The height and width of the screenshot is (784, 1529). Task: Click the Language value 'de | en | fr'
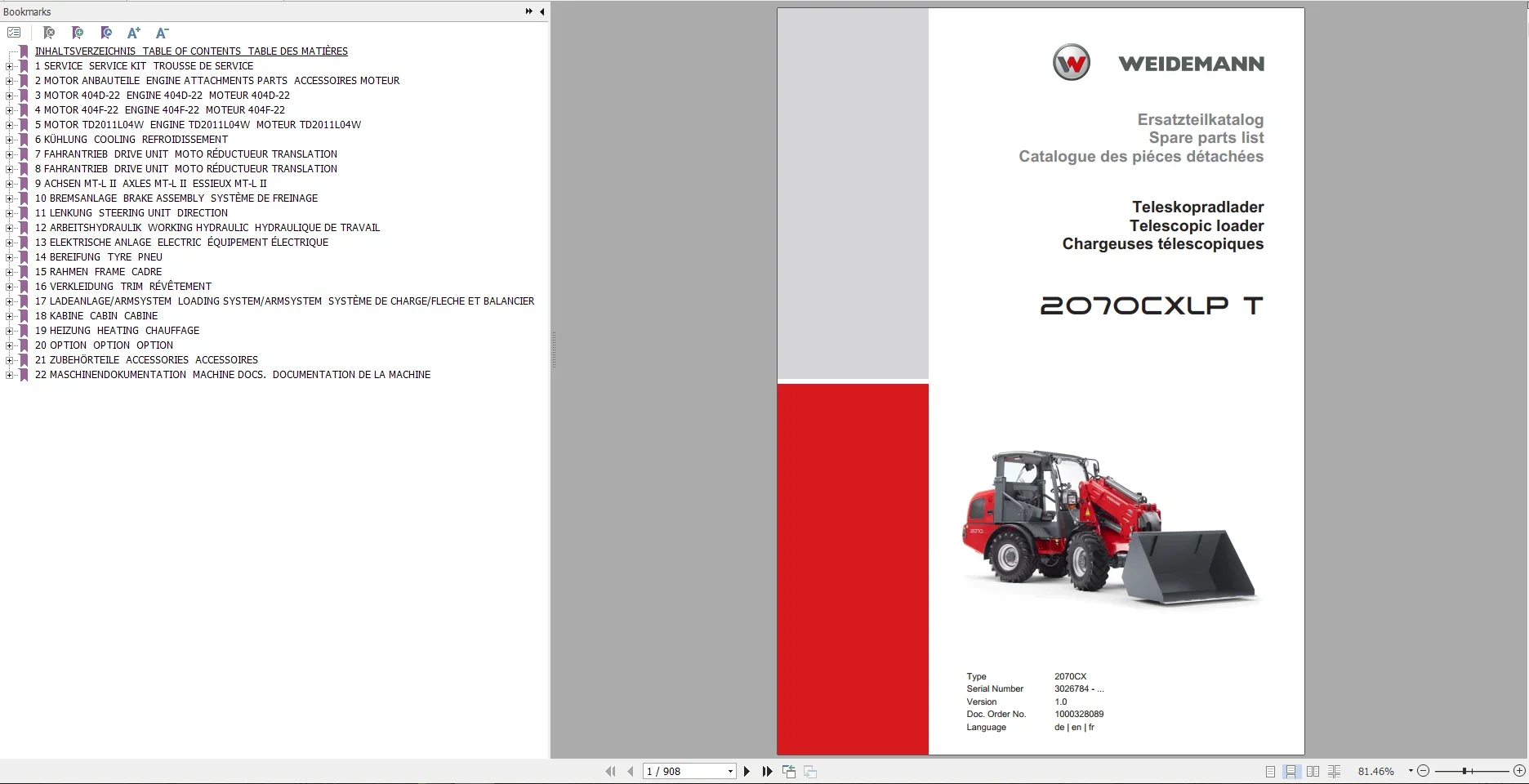[1074, 728]
